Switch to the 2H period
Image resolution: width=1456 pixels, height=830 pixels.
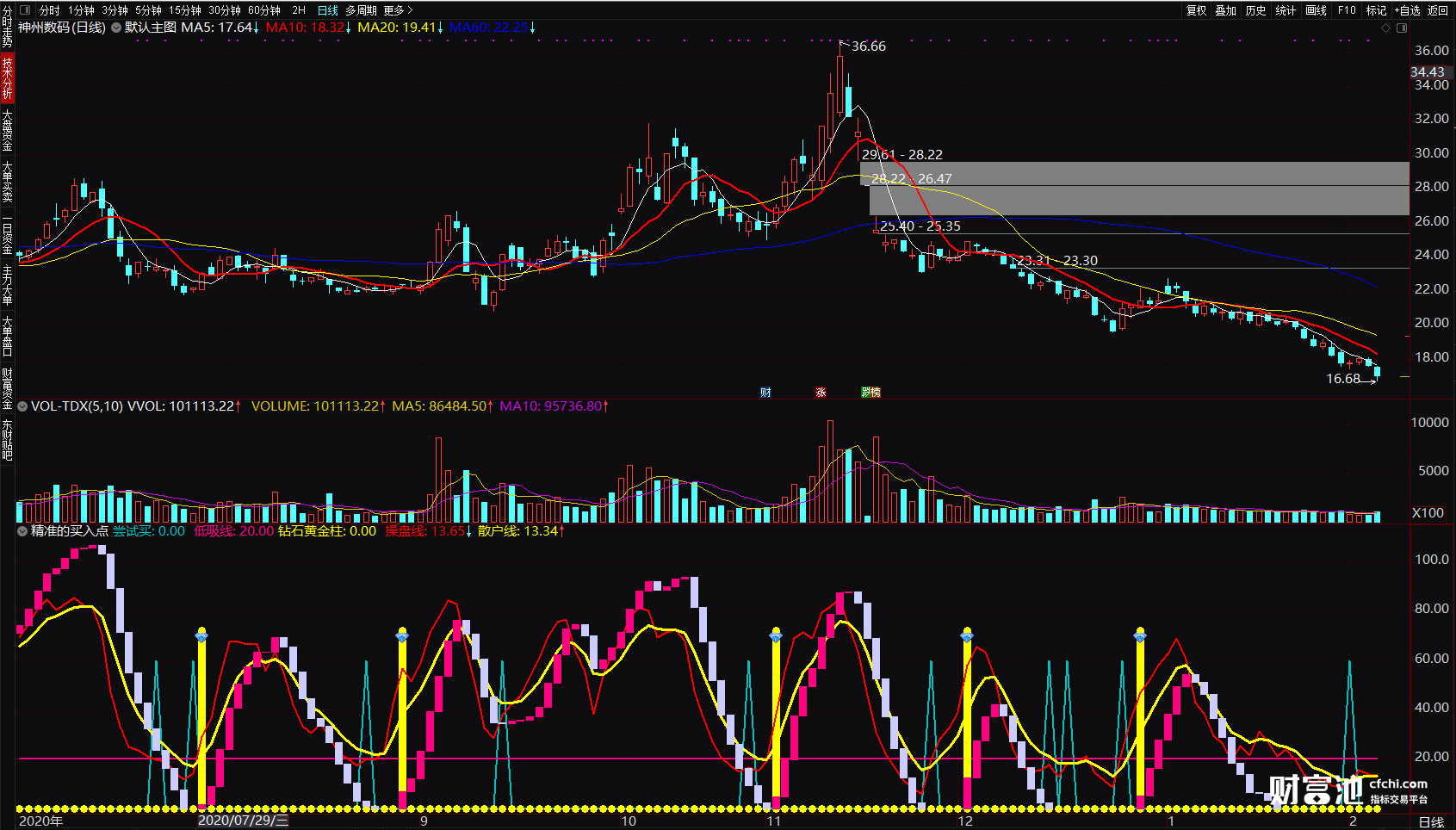[299, 10]
